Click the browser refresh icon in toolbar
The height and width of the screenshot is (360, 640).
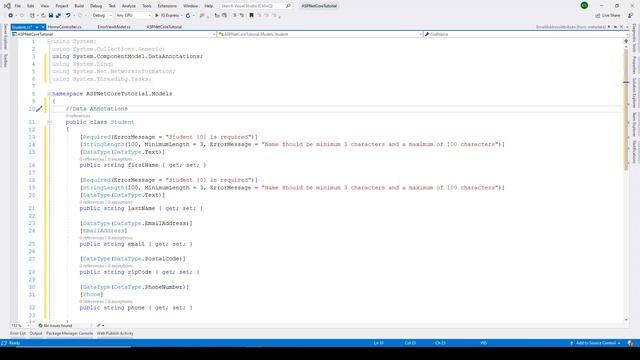pyautogui.click(x=188, y=16)
